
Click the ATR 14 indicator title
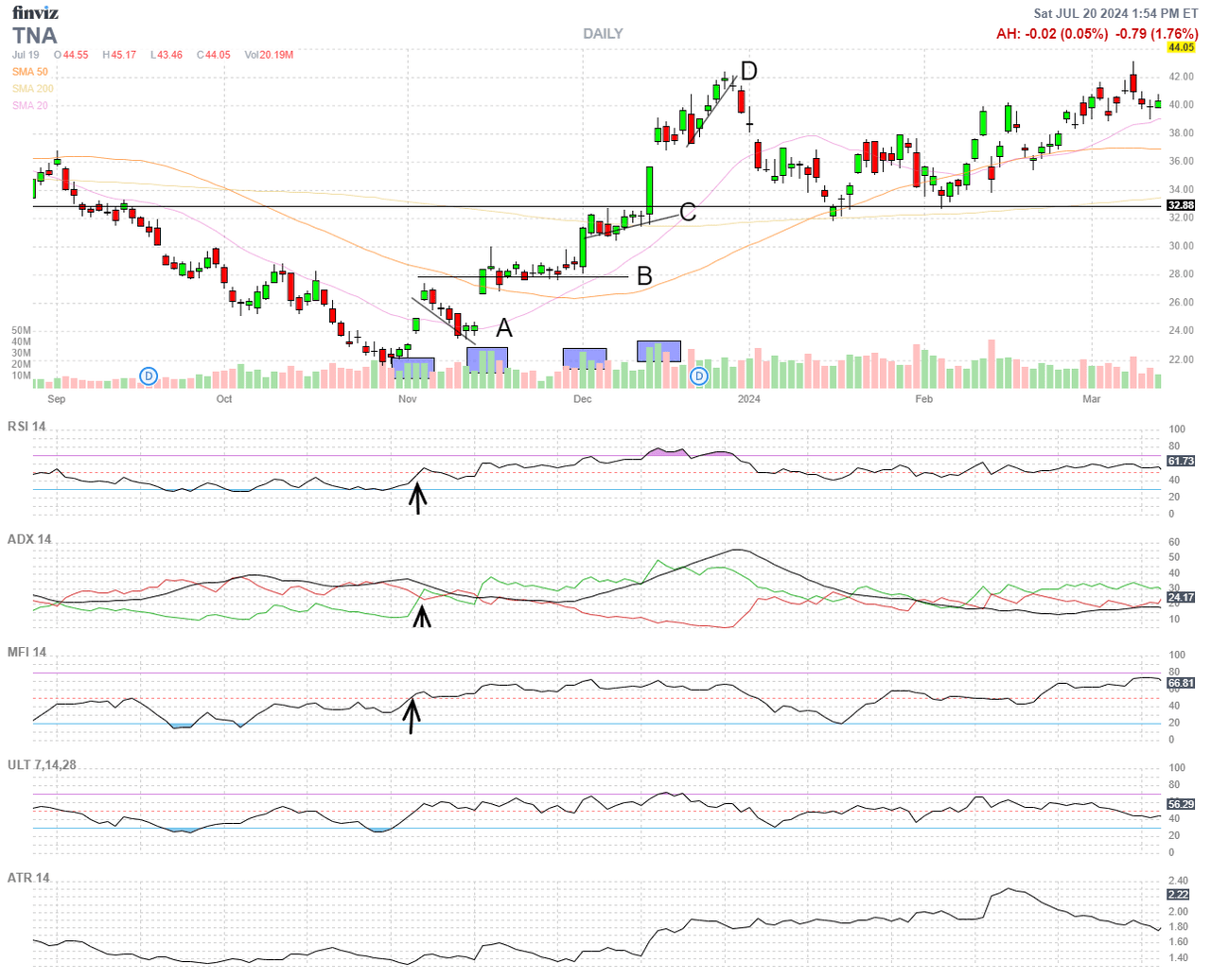(x=28, y=878)
